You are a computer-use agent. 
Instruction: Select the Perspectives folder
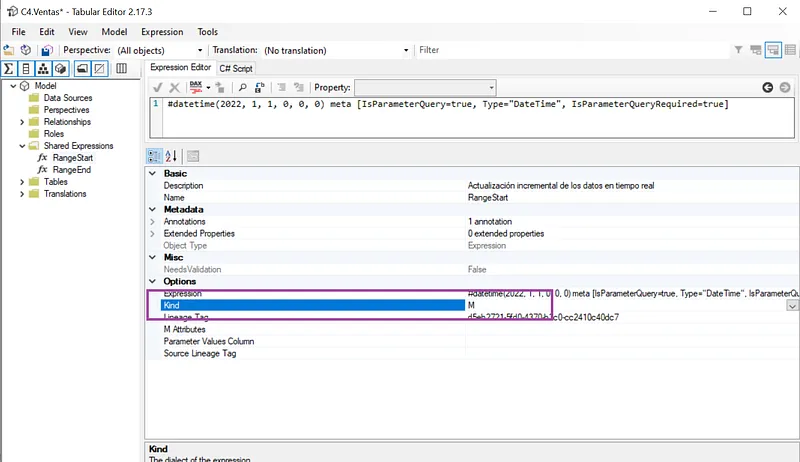tap(66, 110)
